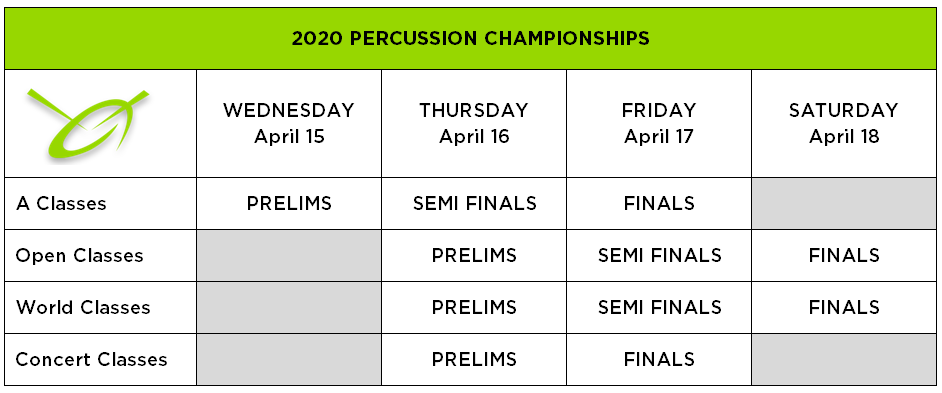Select the Saturday April 18 column header
Image resolution: width=942 pixels, height=393 pixels.
[844, 123]
